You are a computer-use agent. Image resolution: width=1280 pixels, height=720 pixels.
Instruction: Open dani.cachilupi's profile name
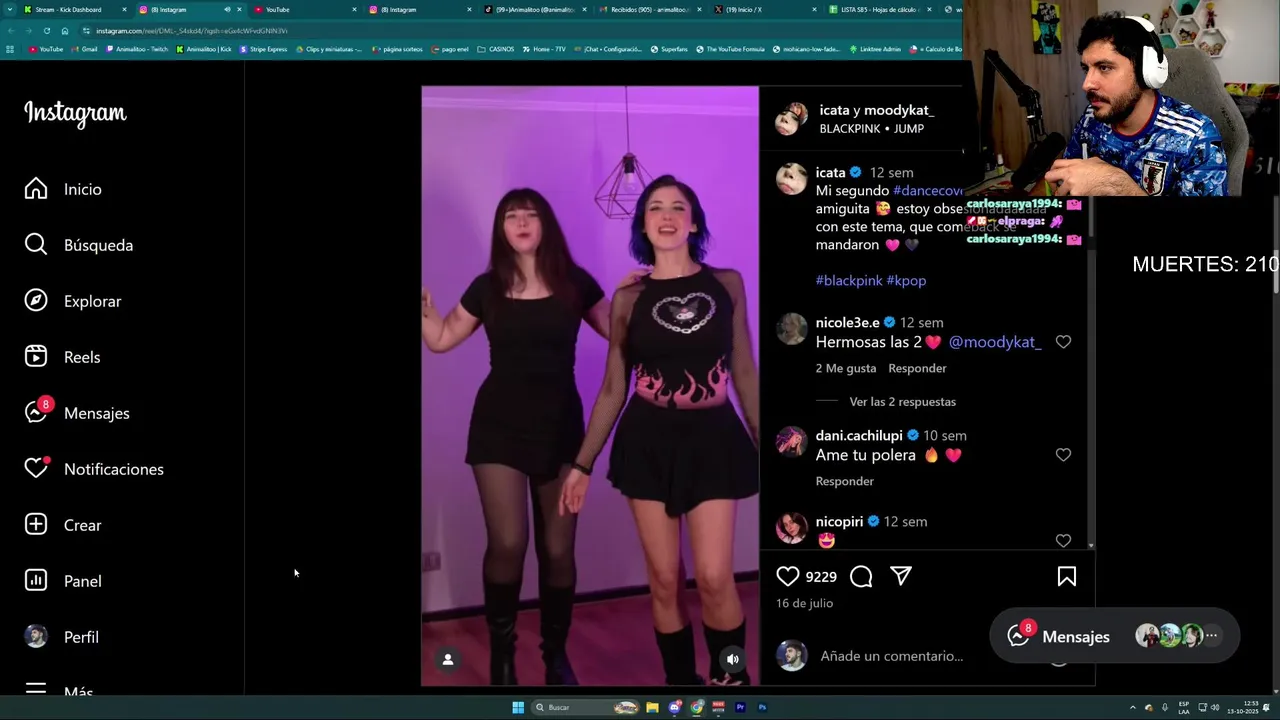(859, 436)
